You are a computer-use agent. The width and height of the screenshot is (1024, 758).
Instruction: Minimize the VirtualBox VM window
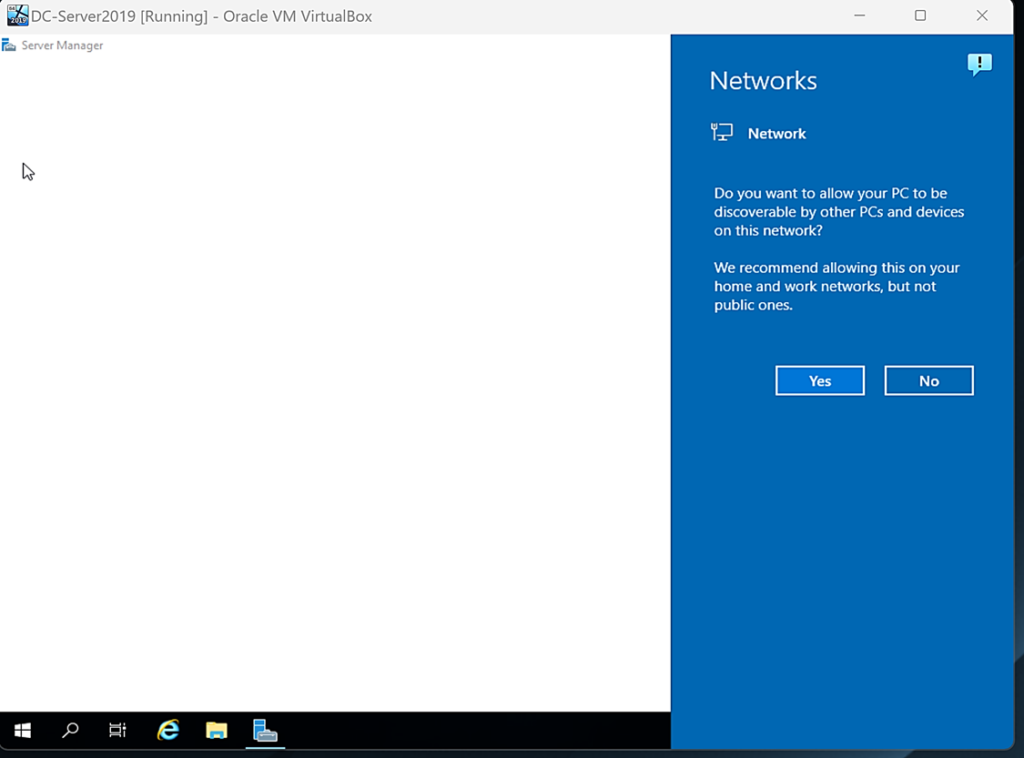(x=859, y=16)
